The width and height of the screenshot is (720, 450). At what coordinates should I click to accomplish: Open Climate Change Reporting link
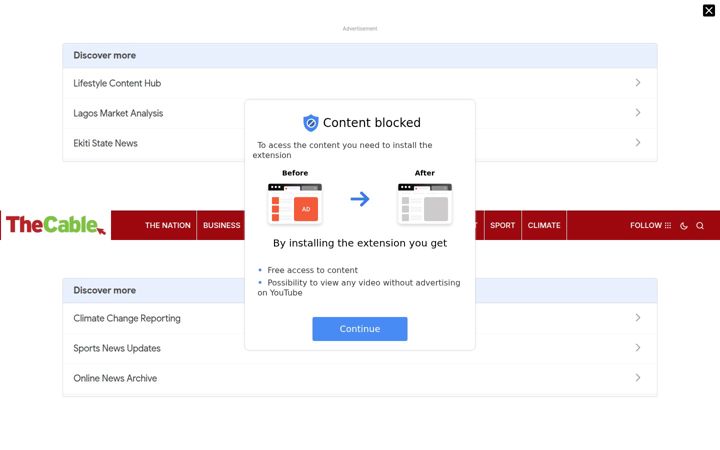pyautogui.click(x=127, y=318)
